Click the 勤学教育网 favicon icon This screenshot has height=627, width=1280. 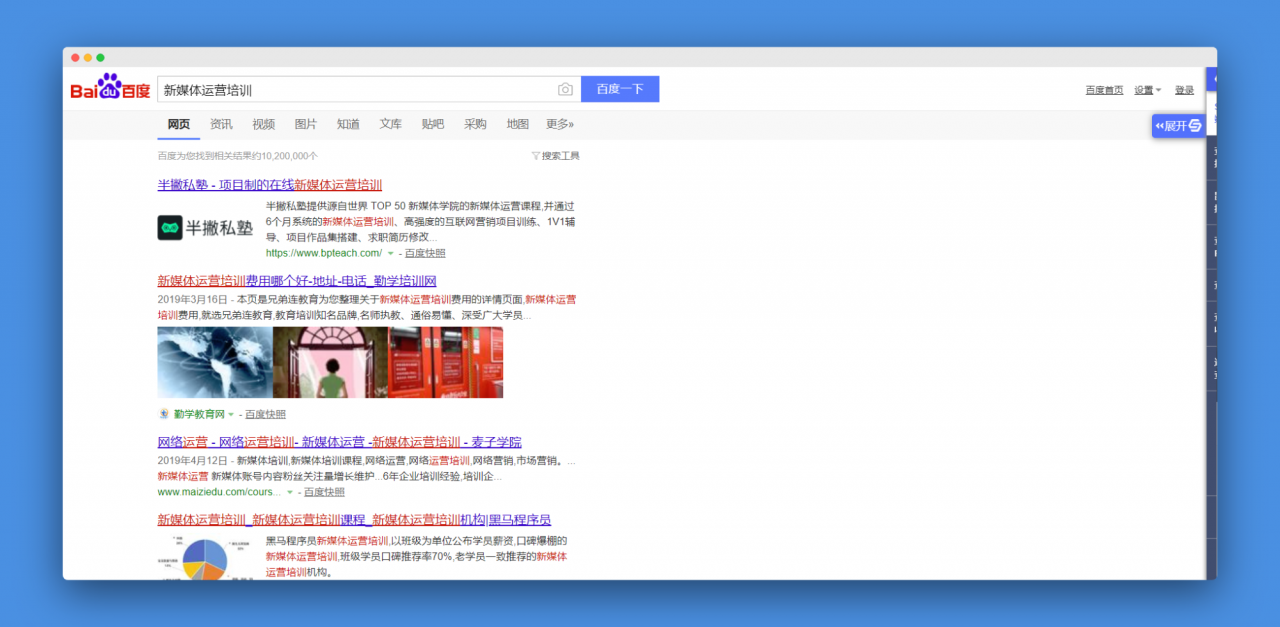pos(164,414)
